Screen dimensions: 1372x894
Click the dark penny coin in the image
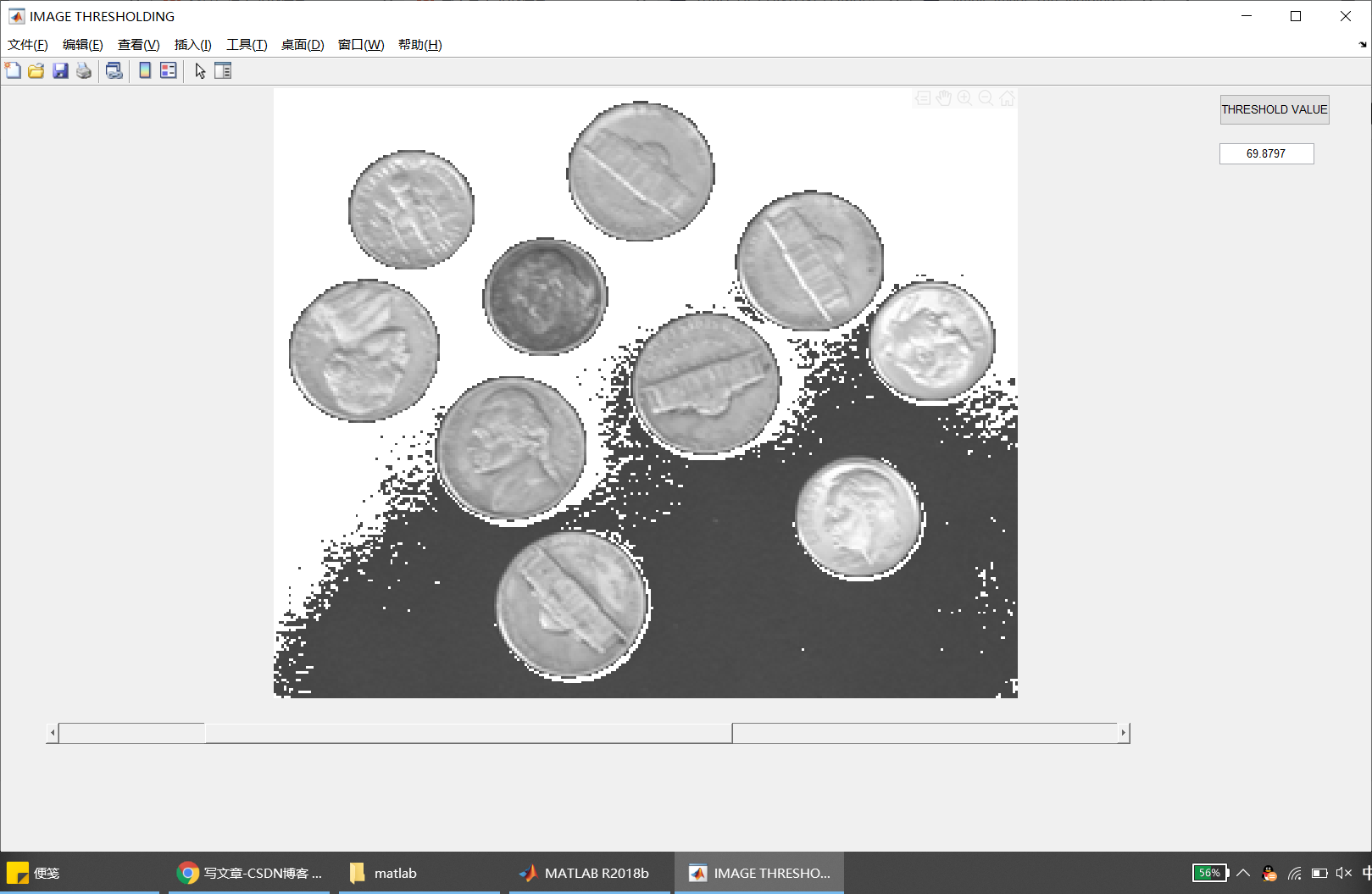point(545,297)
